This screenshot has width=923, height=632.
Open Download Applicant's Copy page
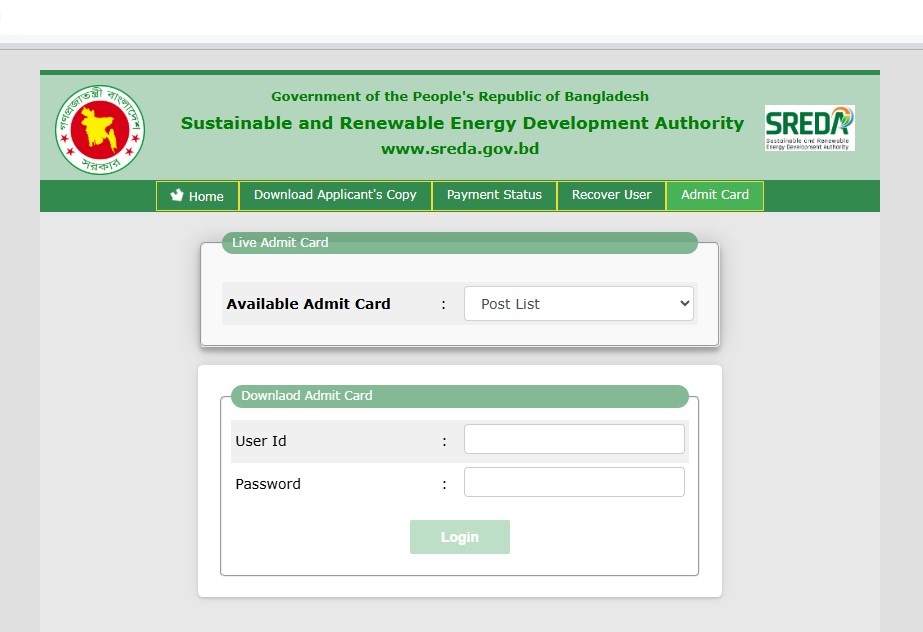pos(335,195)
